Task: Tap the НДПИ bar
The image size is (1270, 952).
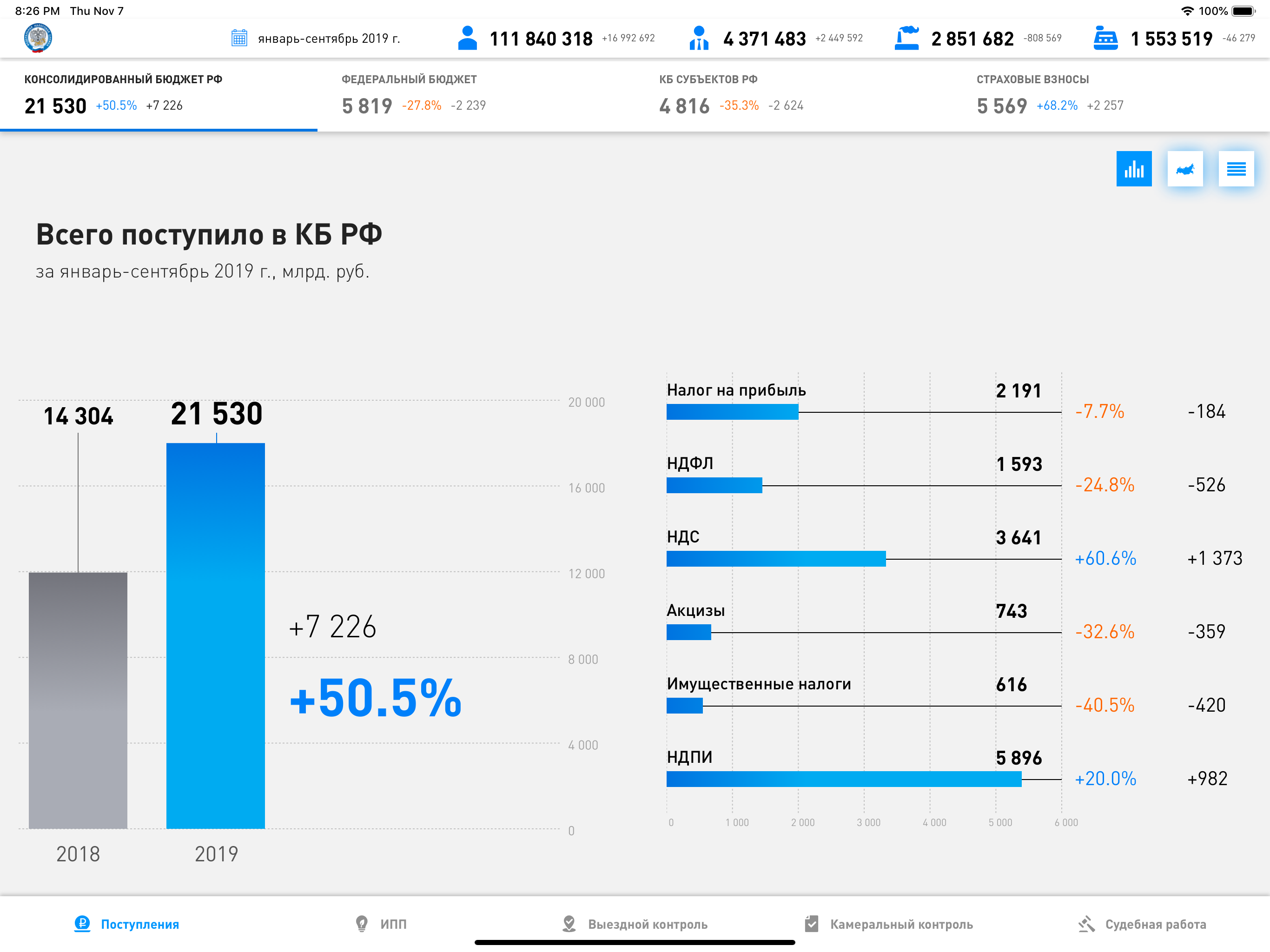Action: (844, 779)
